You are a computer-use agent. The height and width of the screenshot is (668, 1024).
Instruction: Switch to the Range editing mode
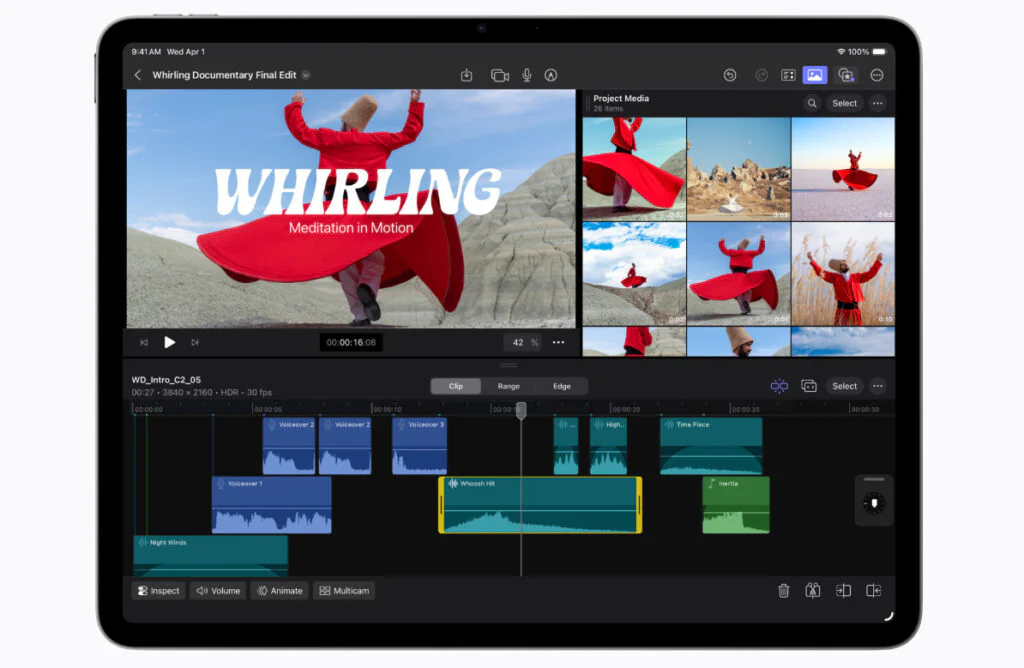pyautogui.click(x=509, y=385)
